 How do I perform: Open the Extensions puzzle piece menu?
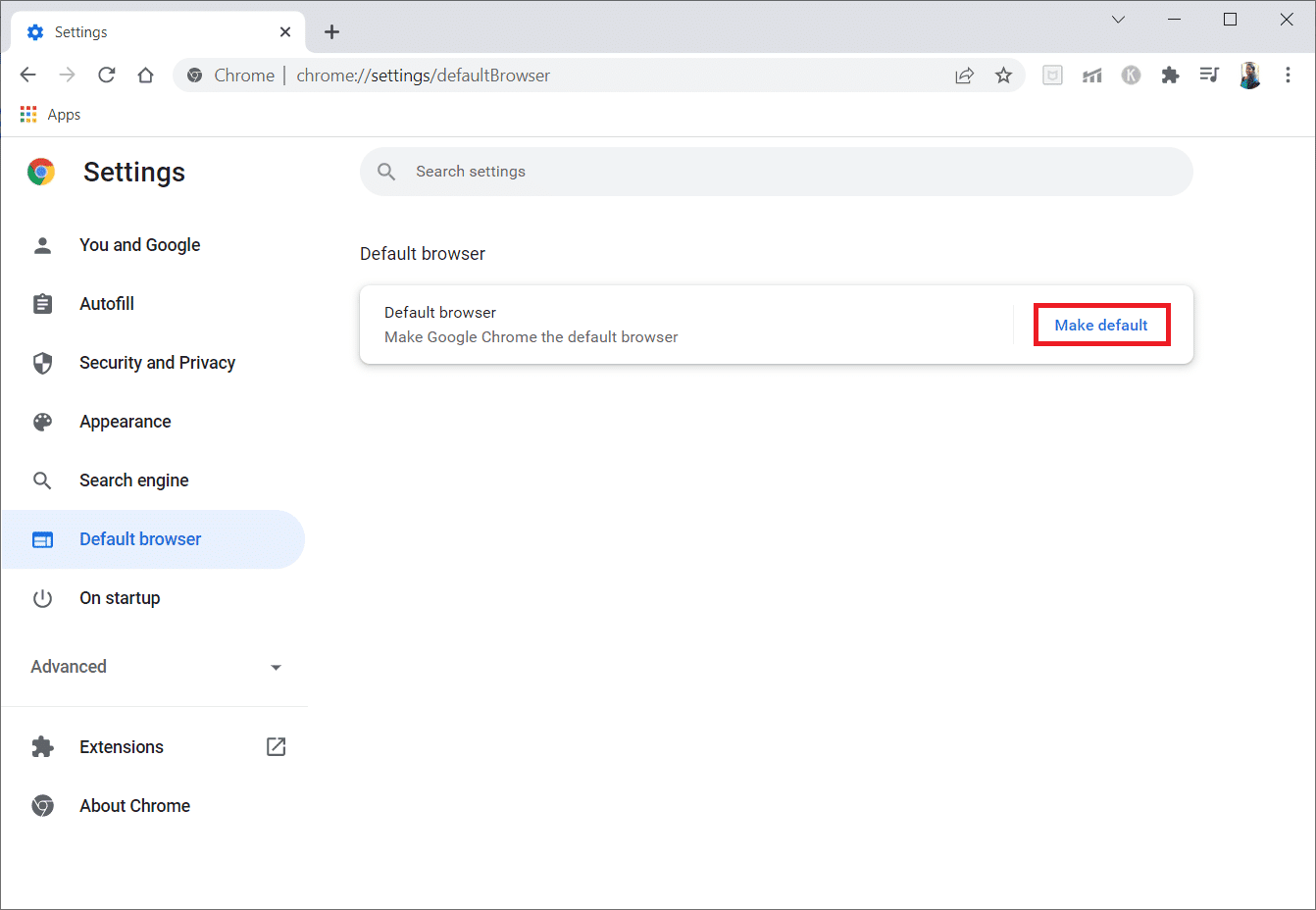(x=1170, y=76)
